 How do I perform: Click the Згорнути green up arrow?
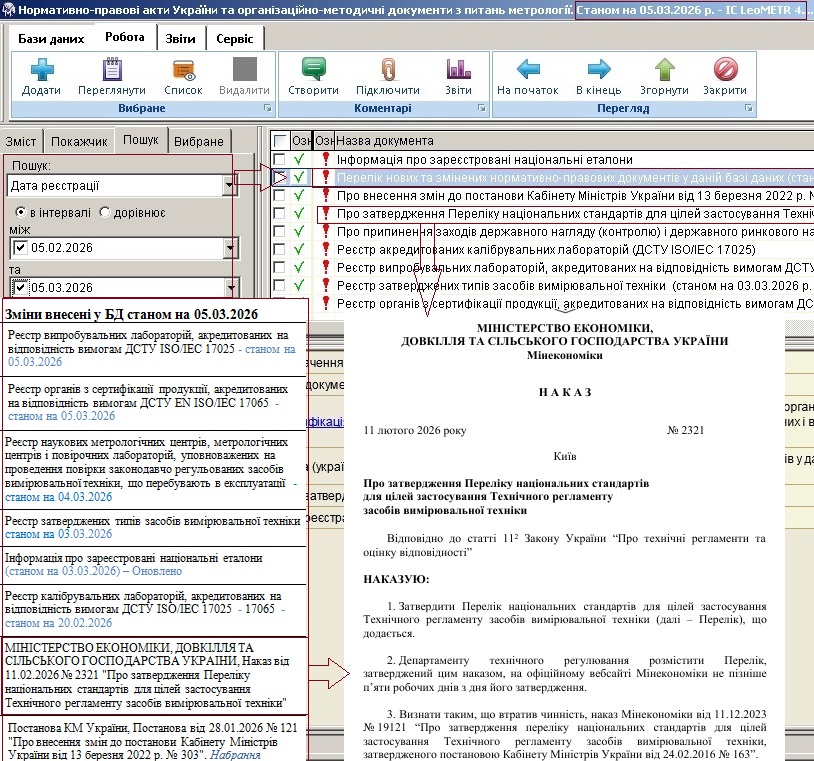point(664,71)
